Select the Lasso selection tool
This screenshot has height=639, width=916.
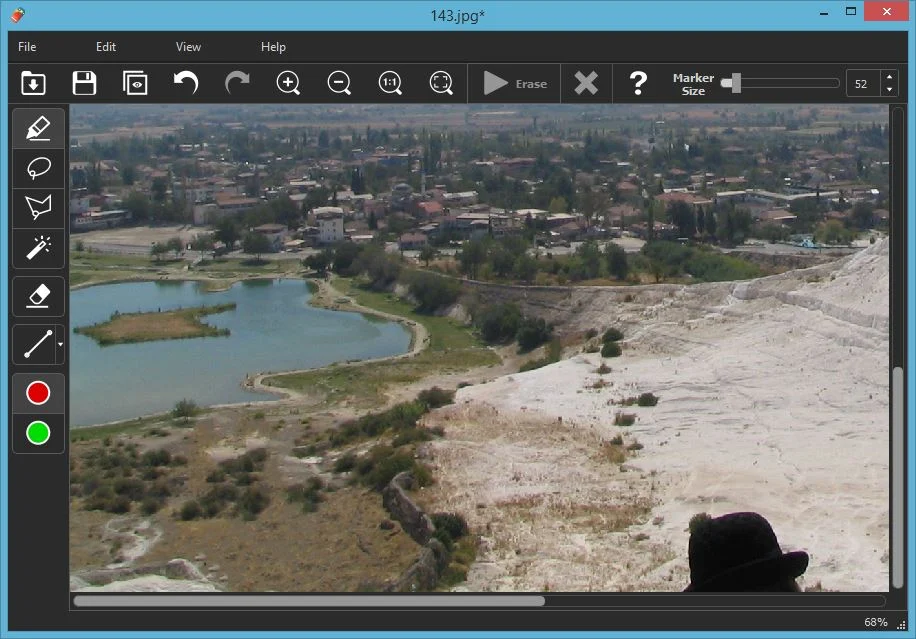click(38, 168)
